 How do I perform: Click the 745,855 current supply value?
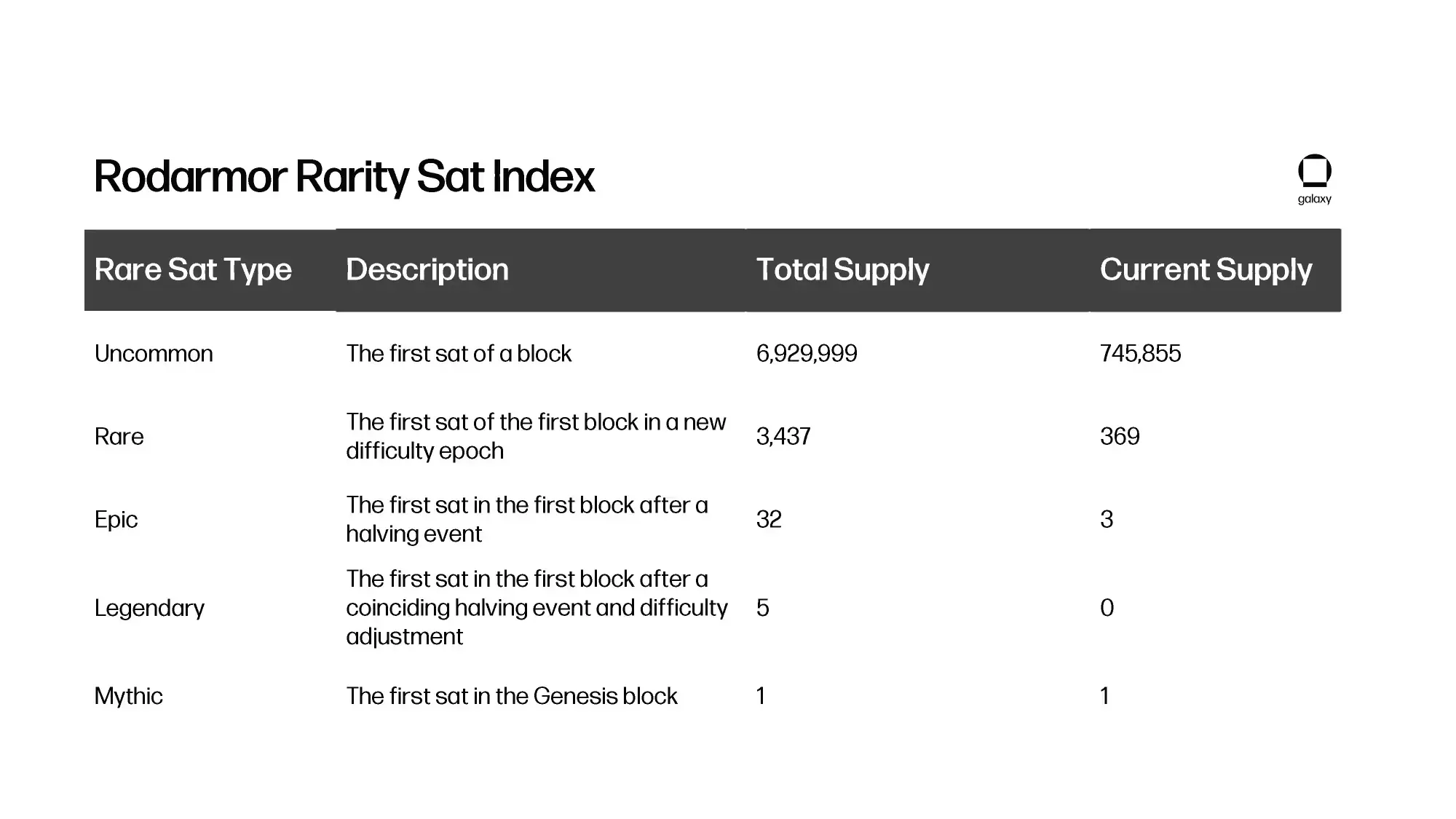click(x=1141, y=354)
